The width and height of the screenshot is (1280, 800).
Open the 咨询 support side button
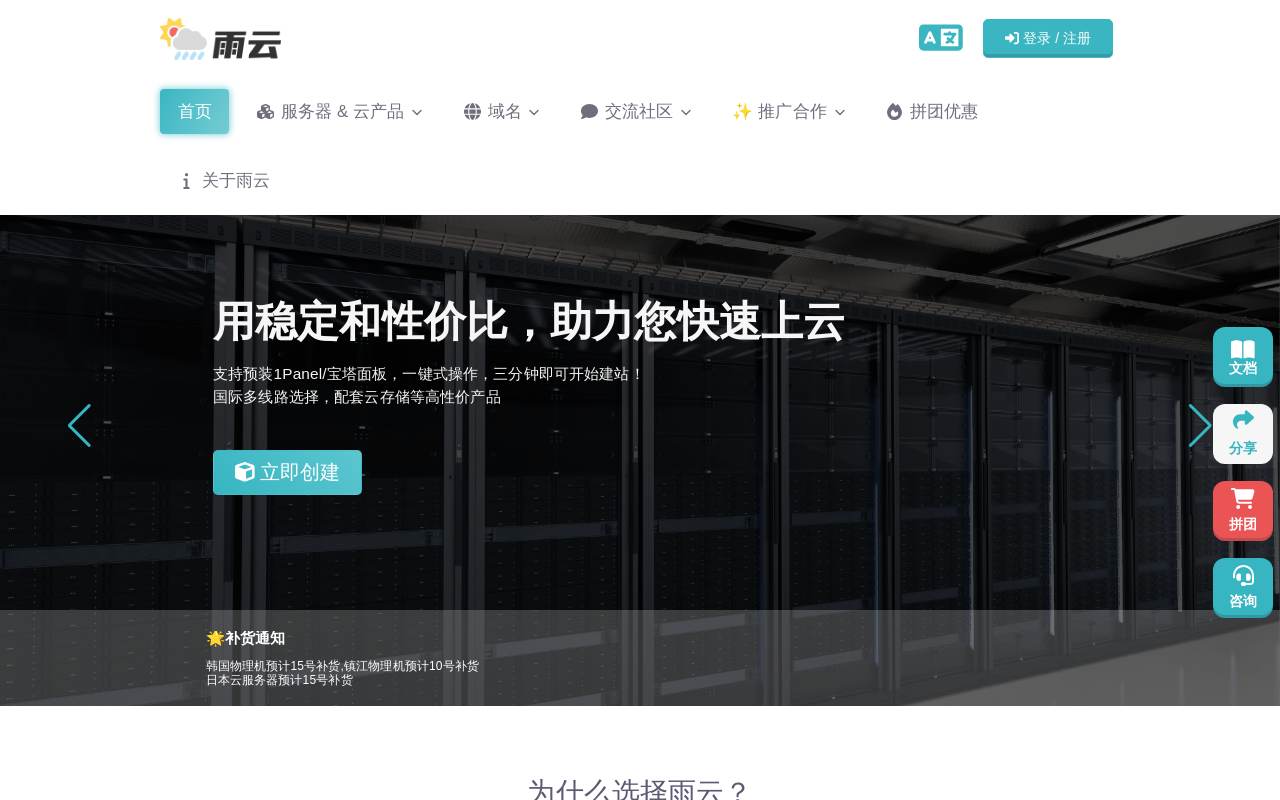click(x=1243, y=588)
